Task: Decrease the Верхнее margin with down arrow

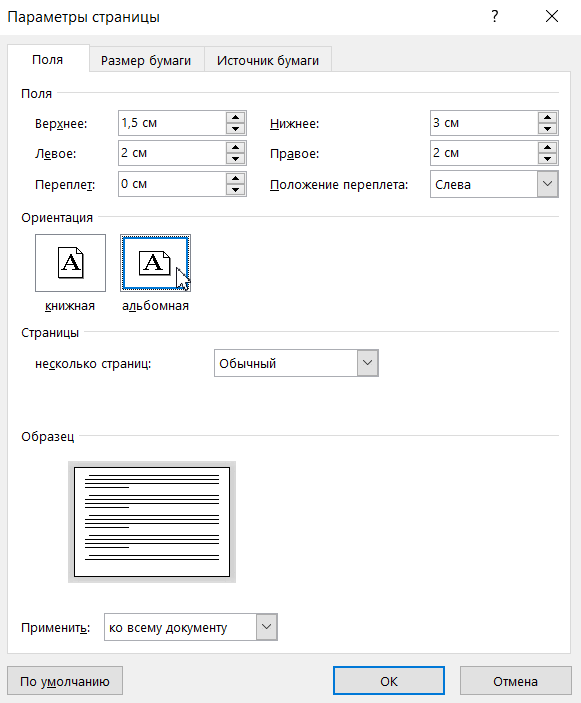Action: [235, 129]
